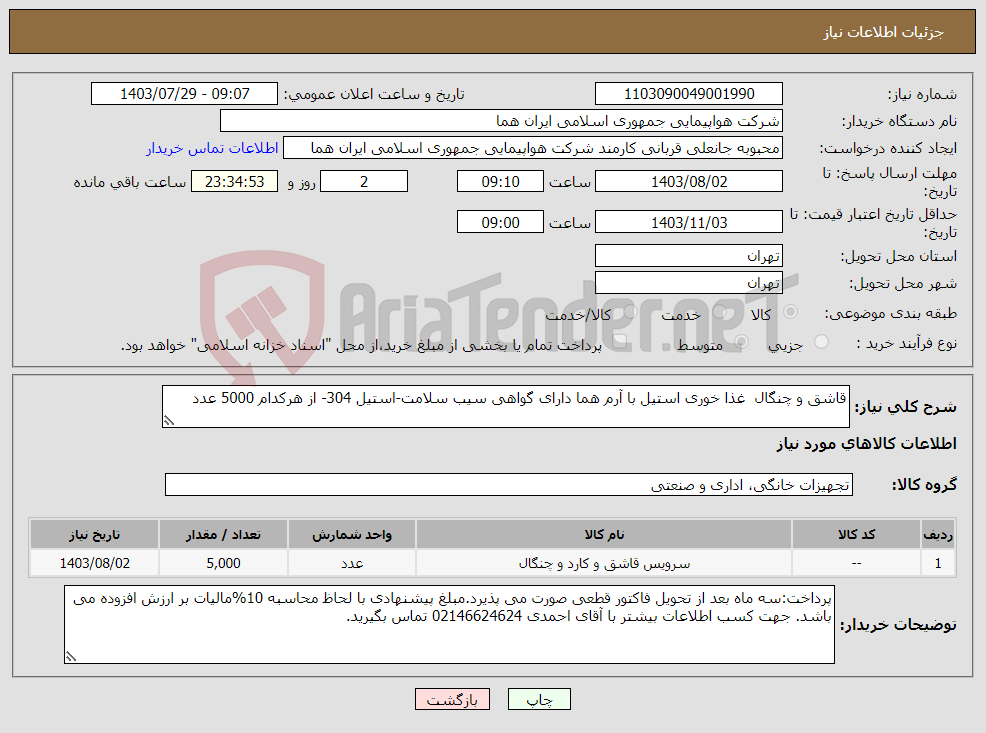Click the item name سرویس قاشق و کارد و چنگال
This screenshot has height=733, width=986.
tap(604, 563)
